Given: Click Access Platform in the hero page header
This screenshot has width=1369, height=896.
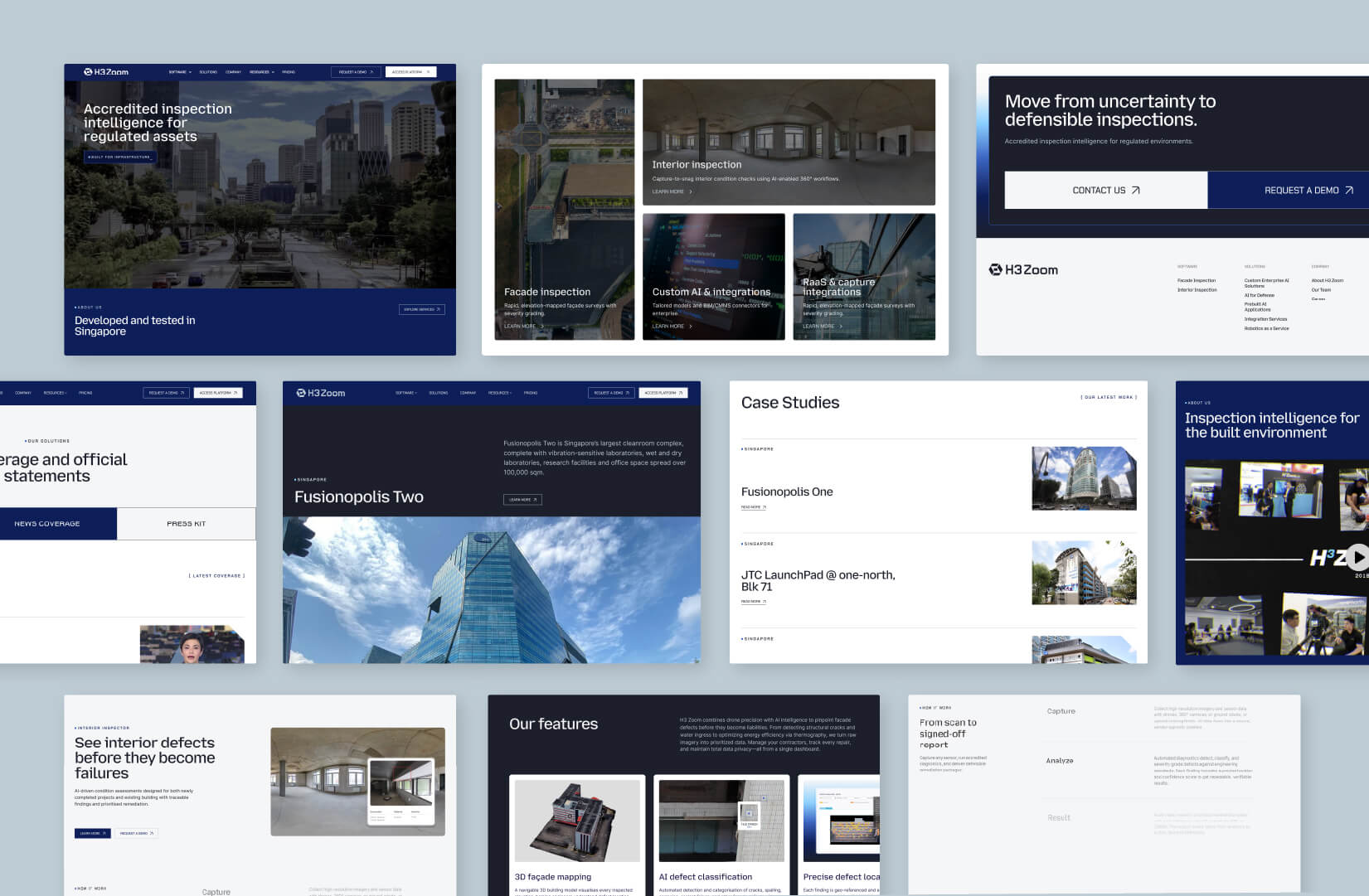Looking at the screenshot, I should 410,72.
